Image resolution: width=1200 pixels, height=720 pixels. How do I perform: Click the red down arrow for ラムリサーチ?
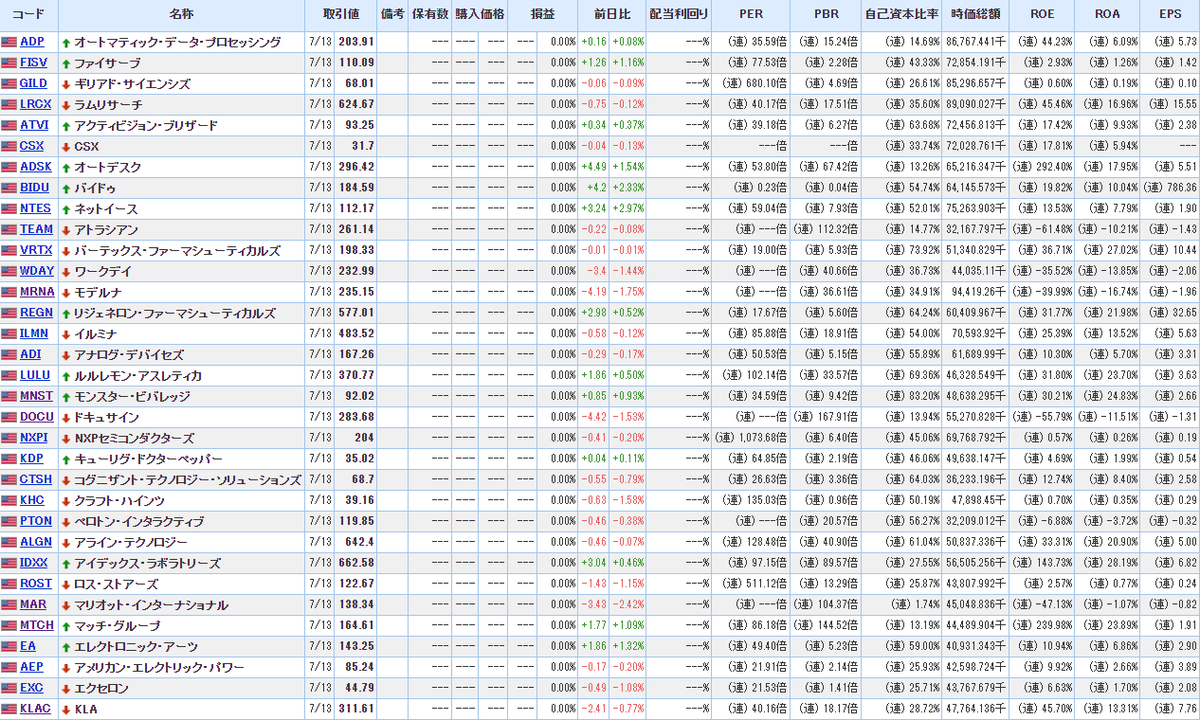click(x=66, y=105)
